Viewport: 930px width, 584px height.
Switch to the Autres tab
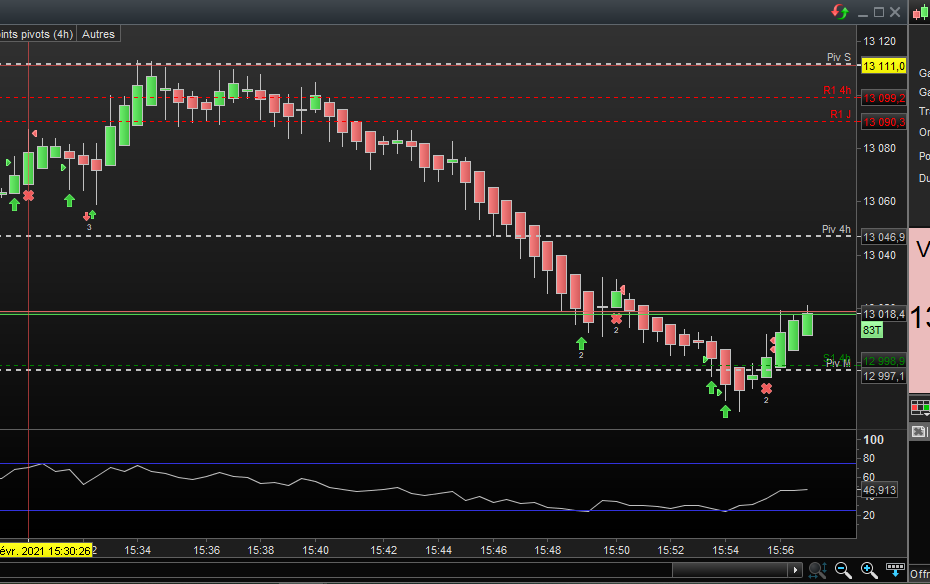(98, 34)
